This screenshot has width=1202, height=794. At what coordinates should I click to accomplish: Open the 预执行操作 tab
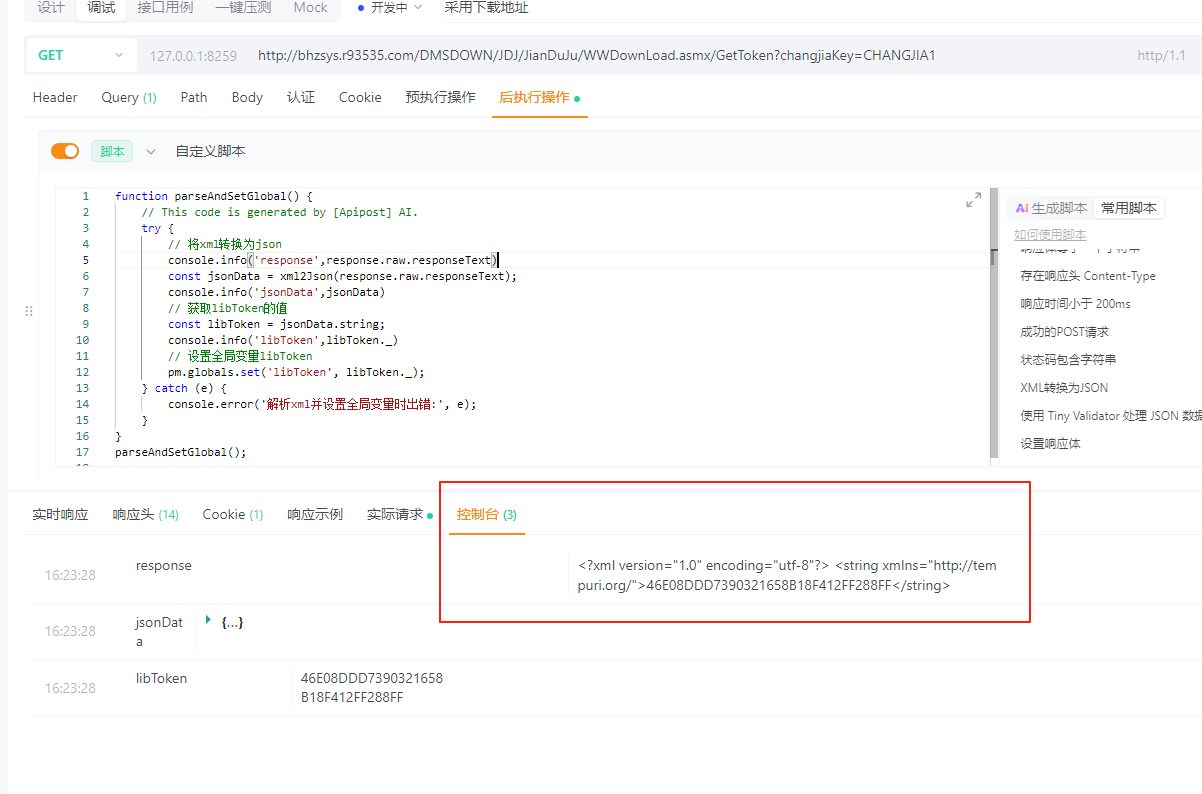(440, 97)
